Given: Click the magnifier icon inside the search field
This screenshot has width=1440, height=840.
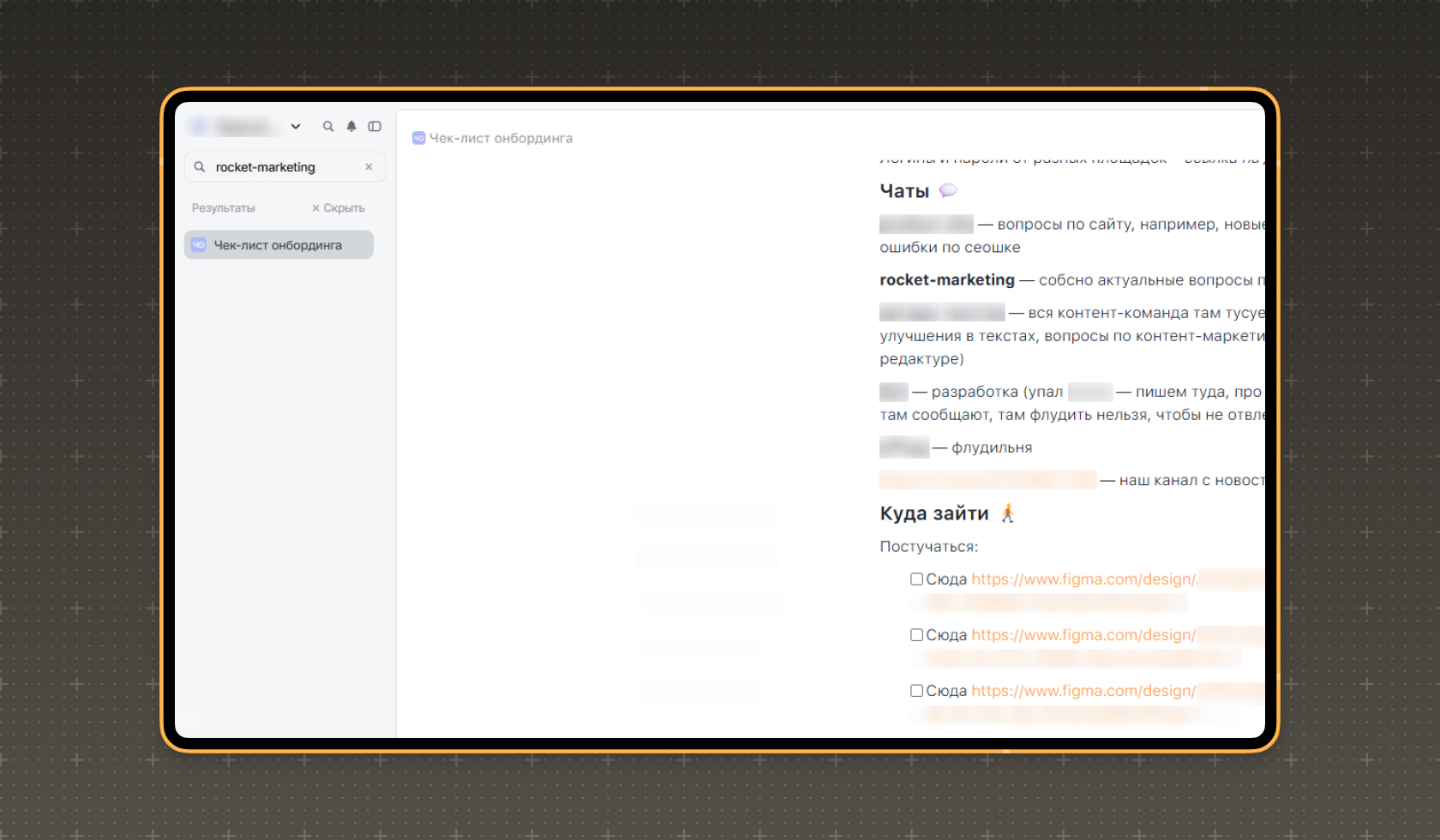Looking at the screenshot, I should [x=200, y=167].
